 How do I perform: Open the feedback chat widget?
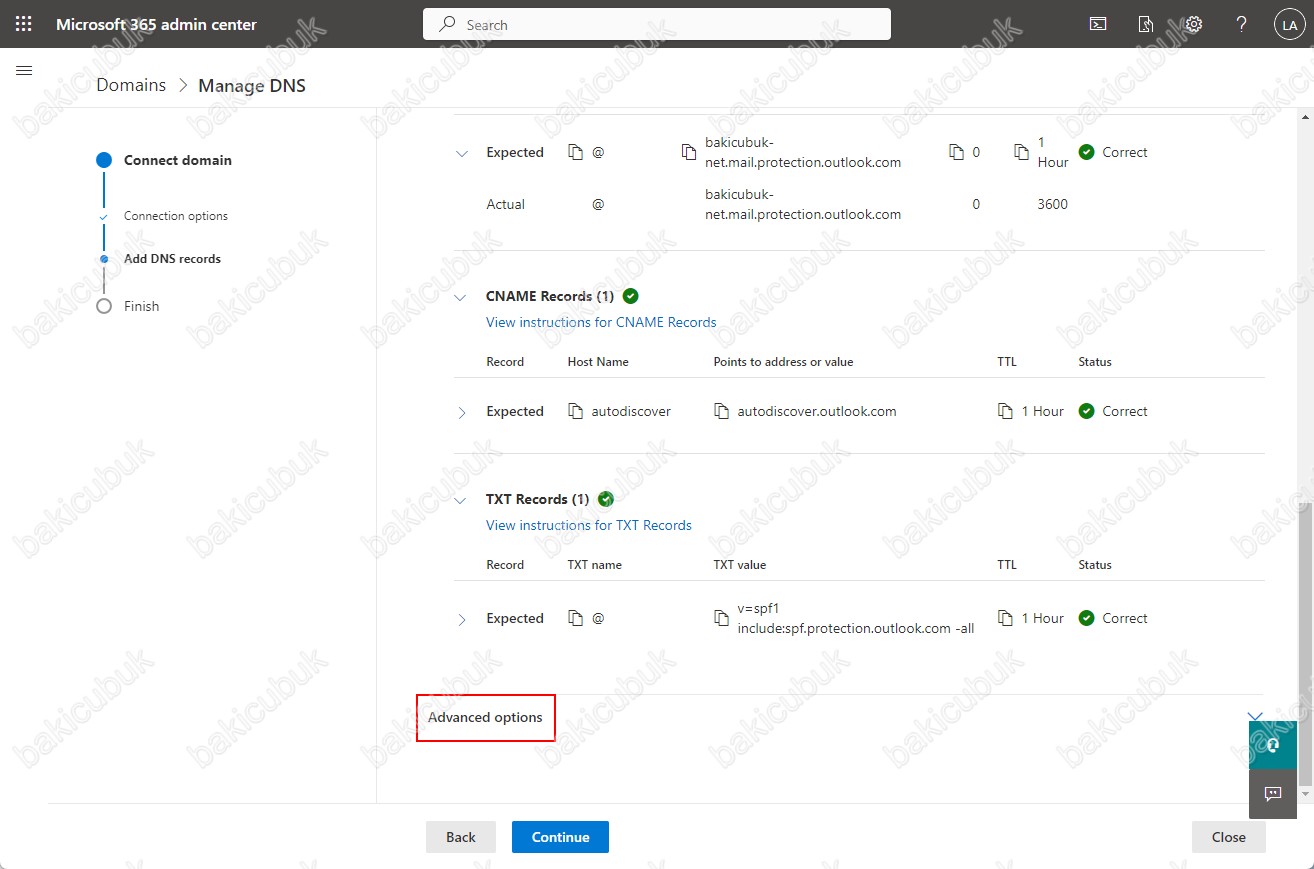point(1273,793)
